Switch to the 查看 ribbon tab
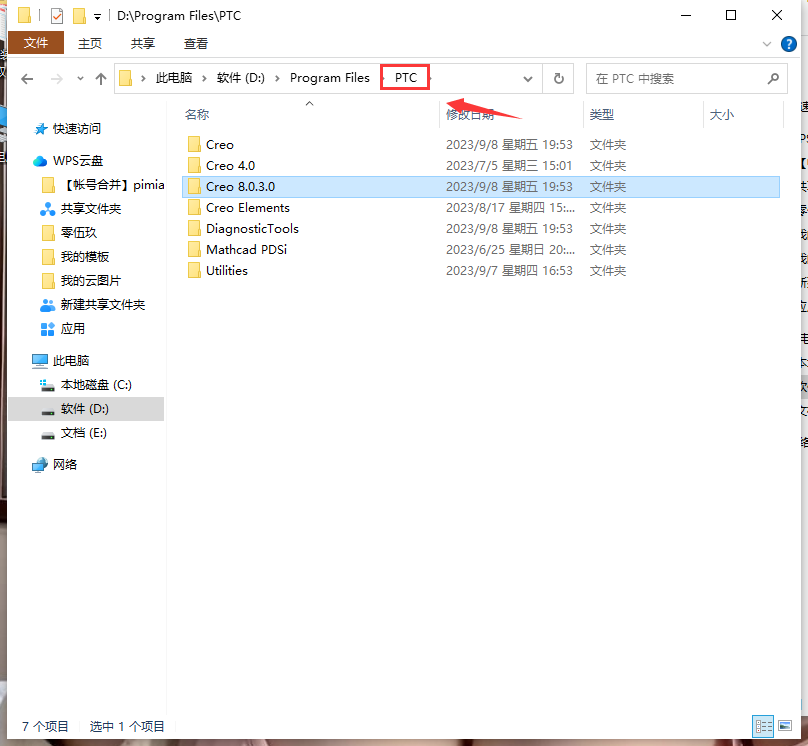808x746 pixels. (x=196, y=43)
